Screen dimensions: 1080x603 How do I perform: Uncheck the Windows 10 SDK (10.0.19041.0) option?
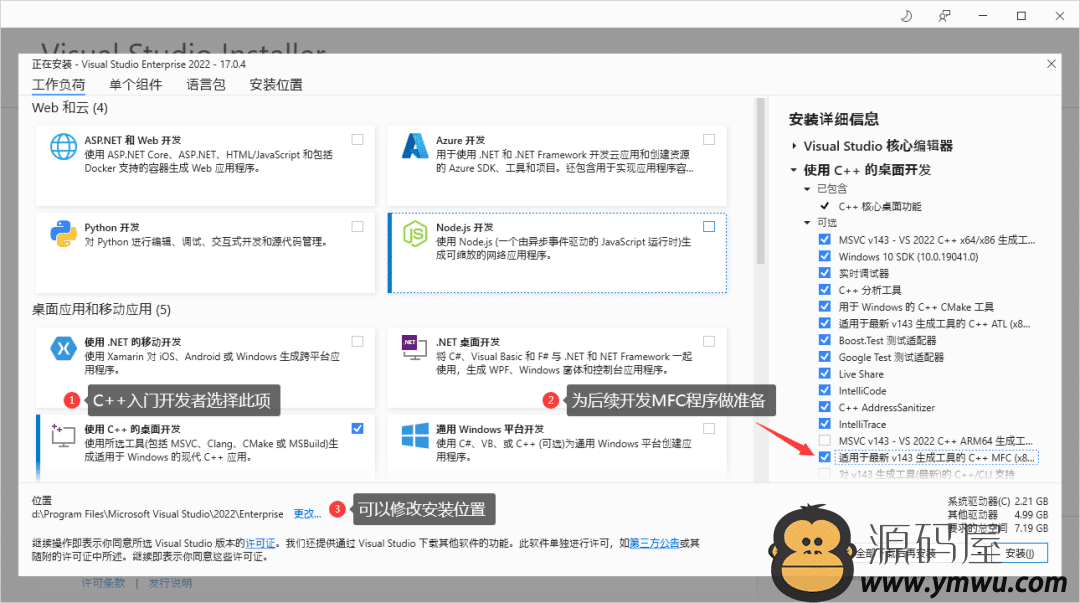pos(824,256)
